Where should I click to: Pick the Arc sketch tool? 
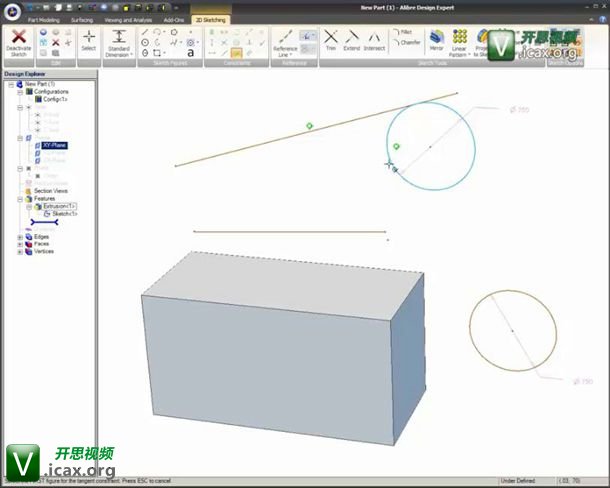(x=157, y=32)
